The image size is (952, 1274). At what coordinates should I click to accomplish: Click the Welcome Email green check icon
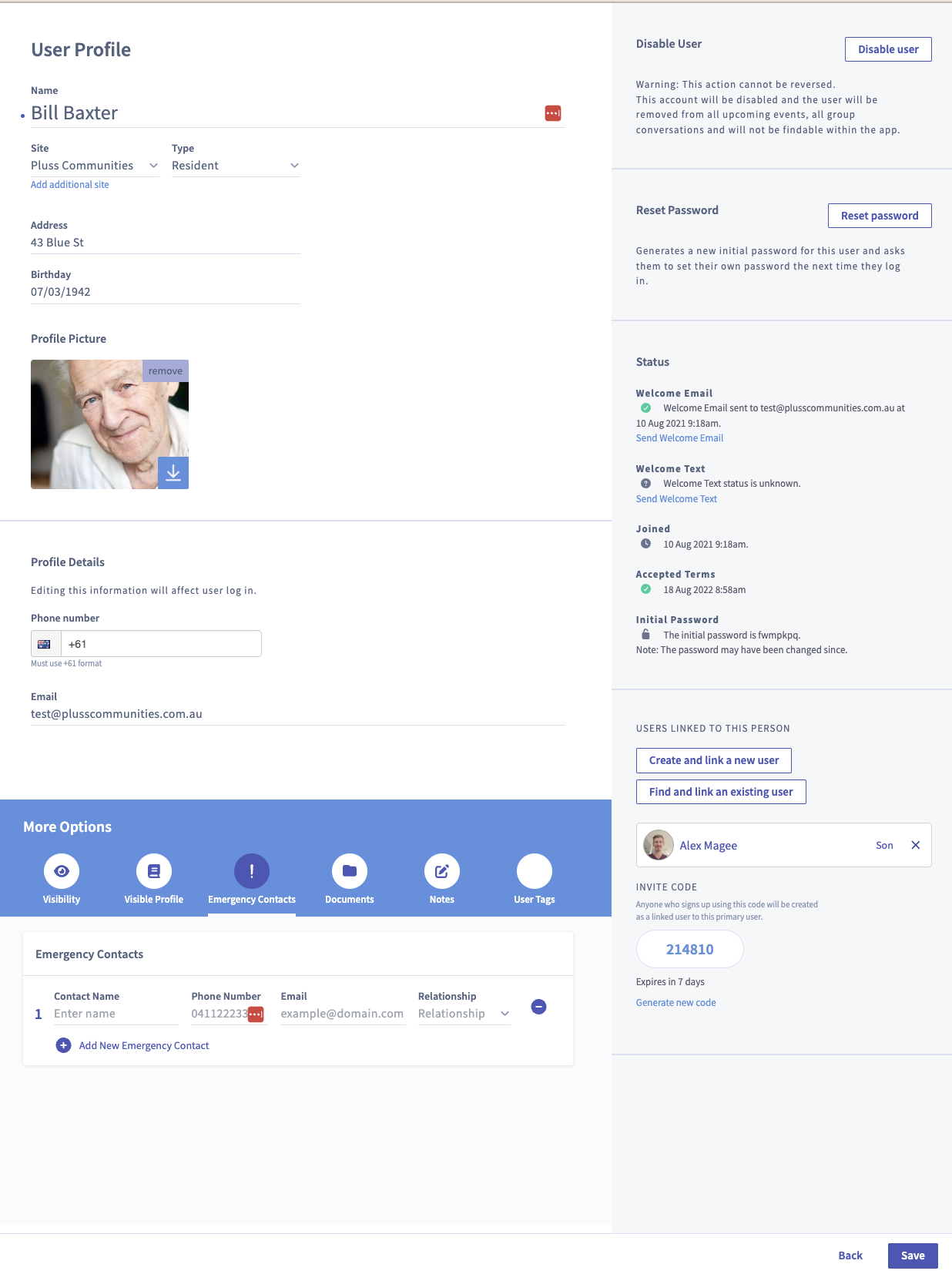pyautogui.click(x=646, y=408)
